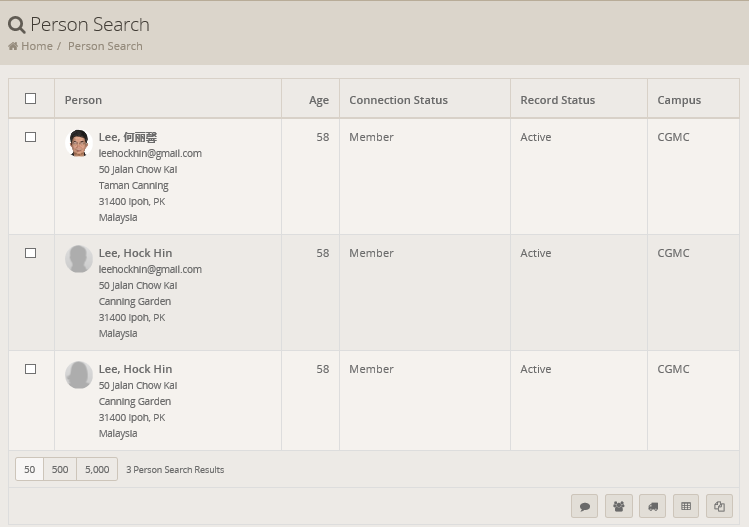
Task: Sort by Connection Status column header
Action: tap(398, 100)
